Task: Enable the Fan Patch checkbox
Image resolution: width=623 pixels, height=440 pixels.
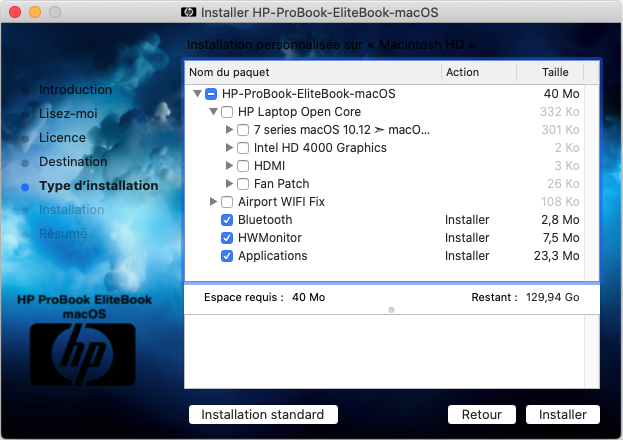Action: point(243,184)
